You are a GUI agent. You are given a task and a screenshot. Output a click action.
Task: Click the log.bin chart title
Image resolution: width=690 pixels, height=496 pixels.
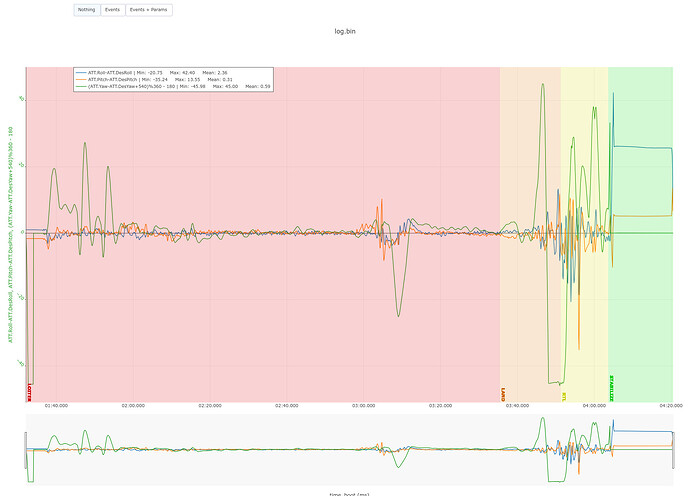coord(345,31)
